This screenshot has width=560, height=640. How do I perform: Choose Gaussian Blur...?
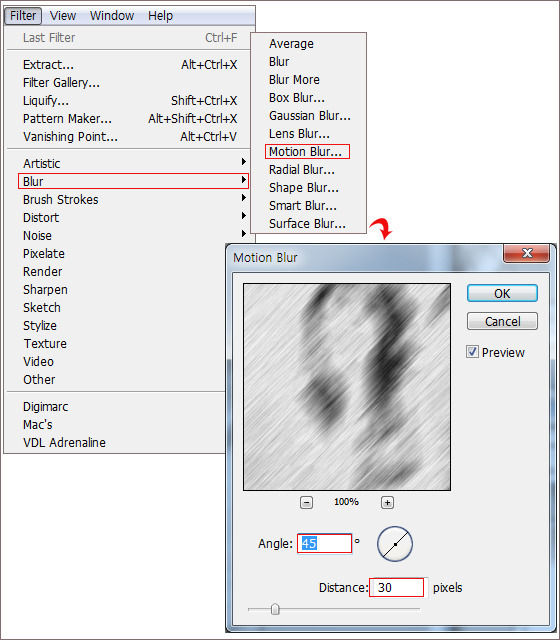tap(310, 116)
